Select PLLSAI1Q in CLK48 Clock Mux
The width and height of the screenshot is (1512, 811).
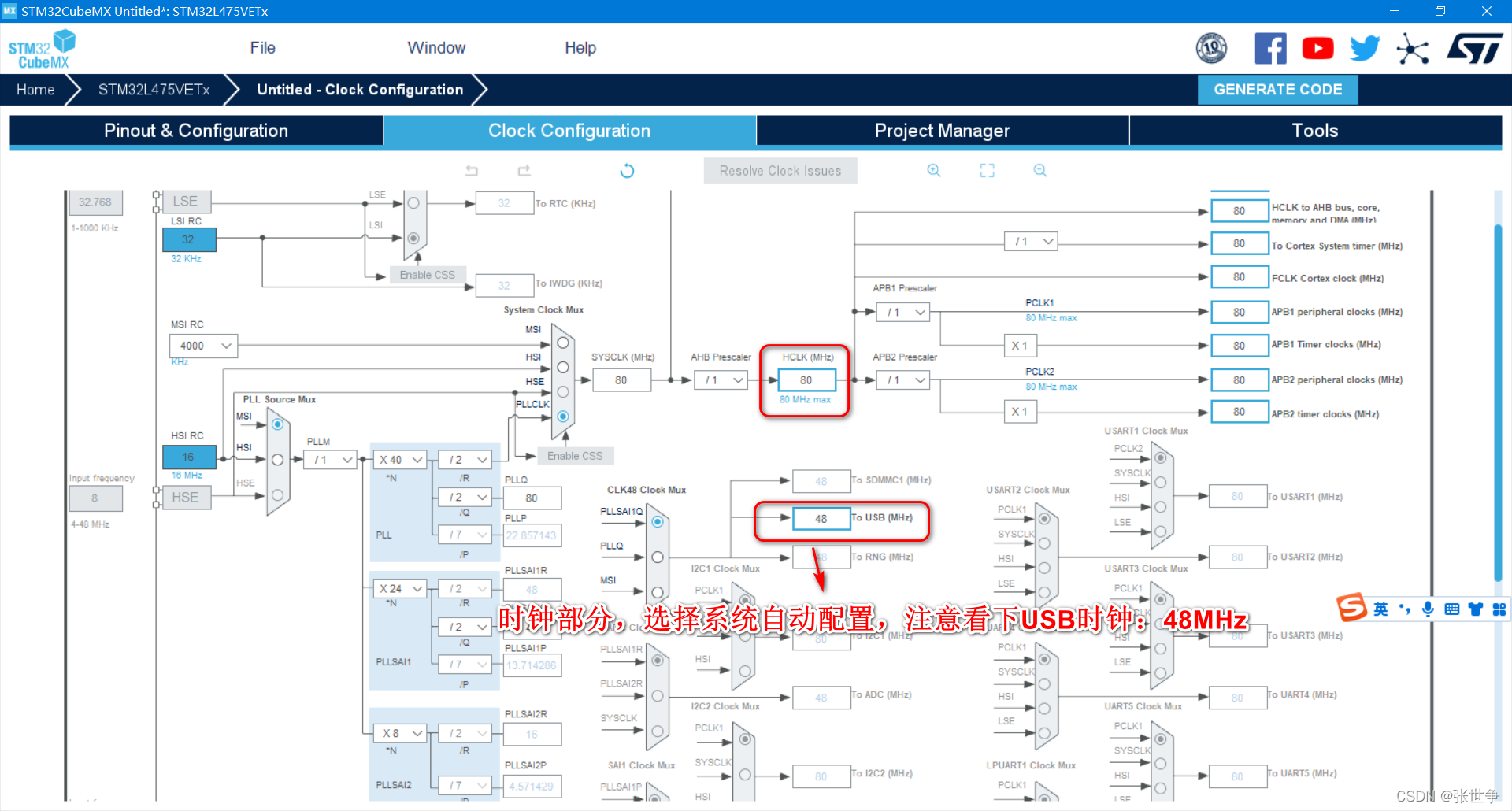(658, 521)
